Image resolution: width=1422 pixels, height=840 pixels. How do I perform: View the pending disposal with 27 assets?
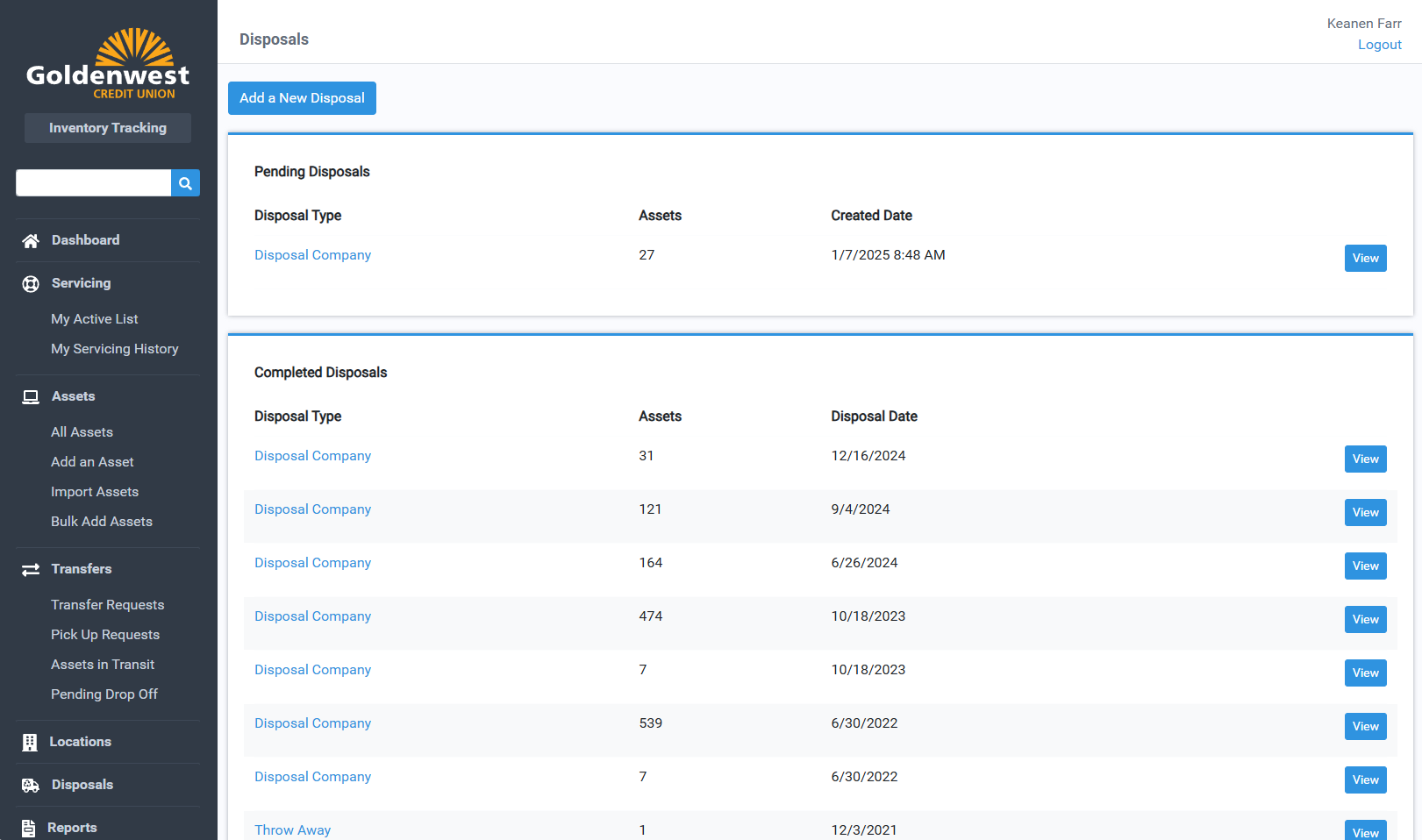click(x=1365, y=259)
